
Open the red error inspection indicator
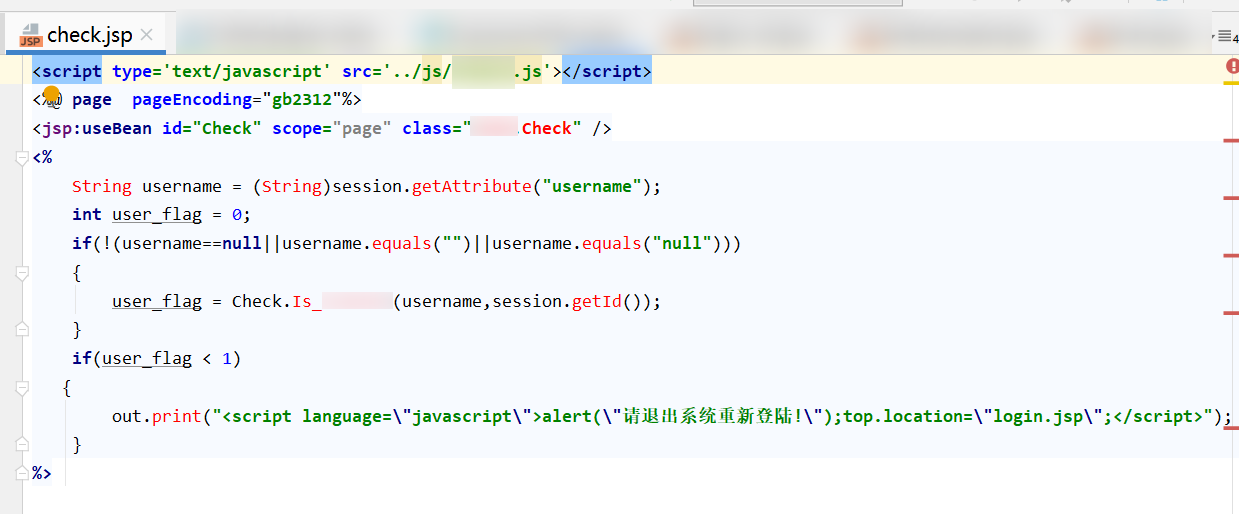[1231, 66]
